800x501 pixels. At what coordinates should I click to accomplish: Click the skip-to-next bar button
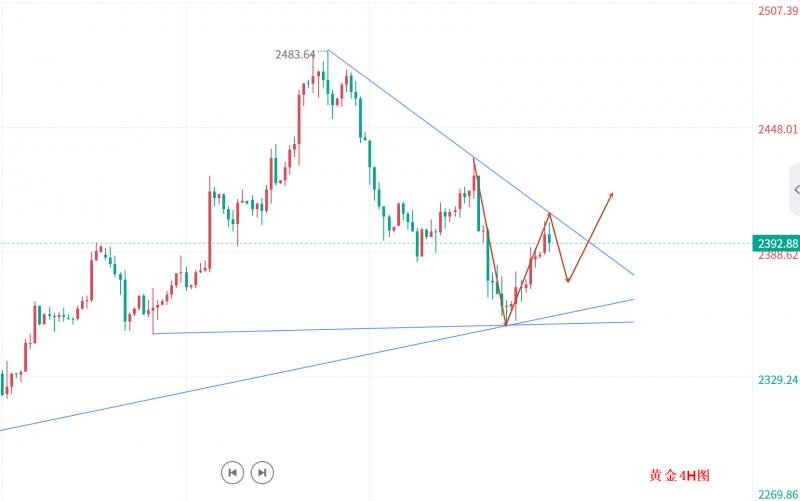point(261,472)
